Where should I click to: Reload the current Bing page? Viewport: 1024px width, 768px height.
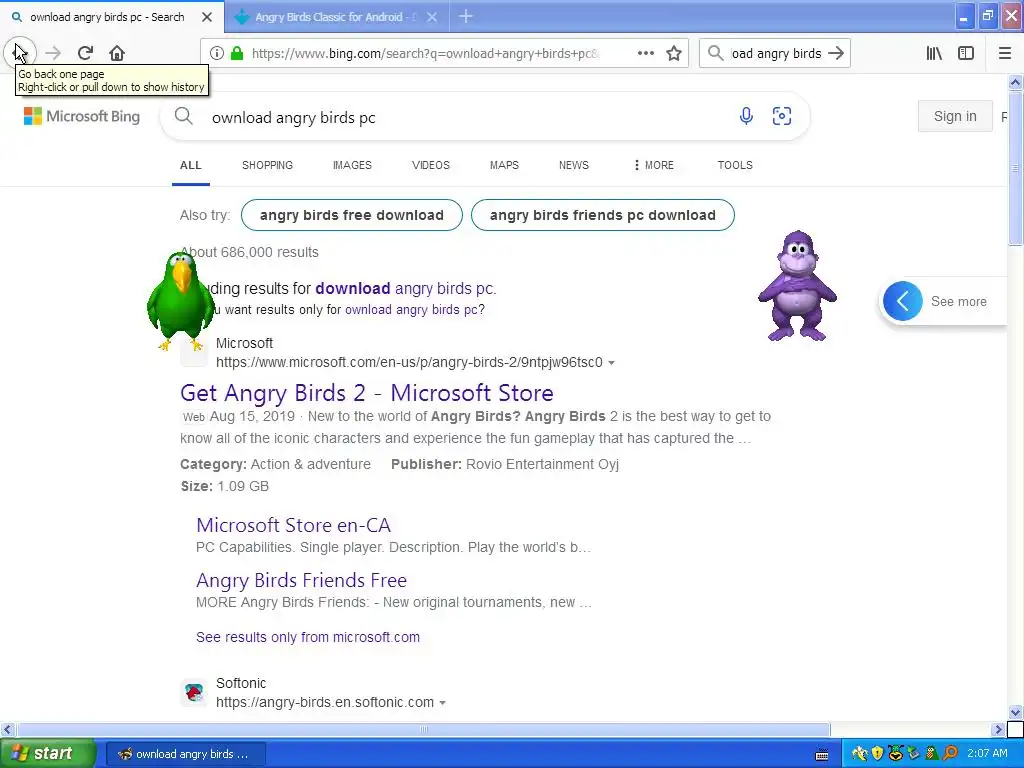85,53
